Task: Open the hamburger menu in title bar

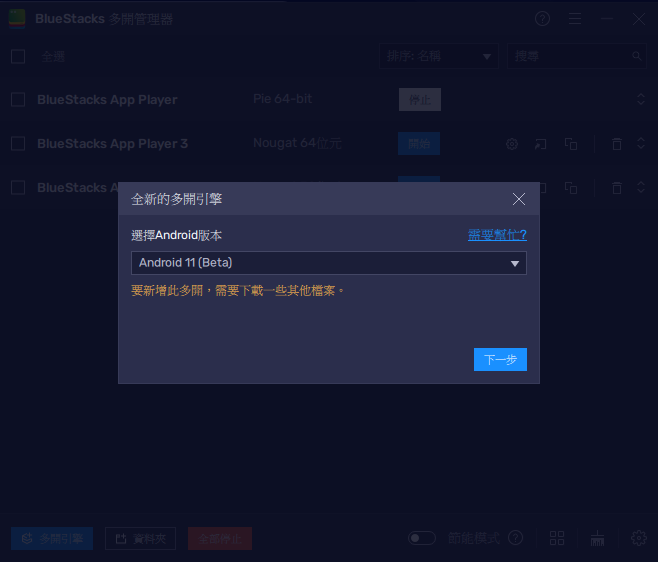Action: 574,19
